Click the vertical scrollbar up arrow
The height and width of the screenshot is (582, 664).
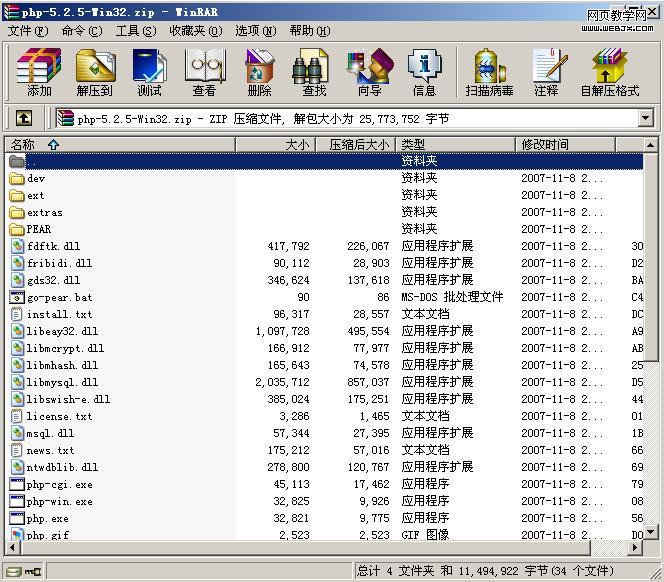click(650, 145)
